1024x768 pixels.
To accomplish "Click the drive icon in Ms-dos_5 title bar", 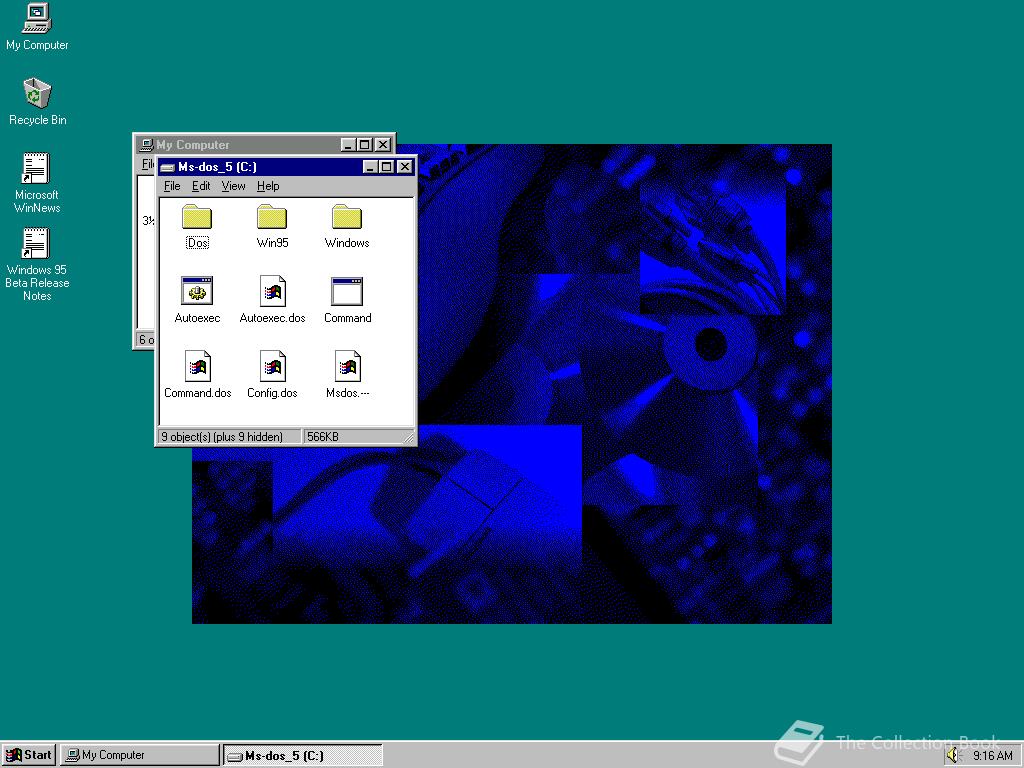I will point(167,167).
